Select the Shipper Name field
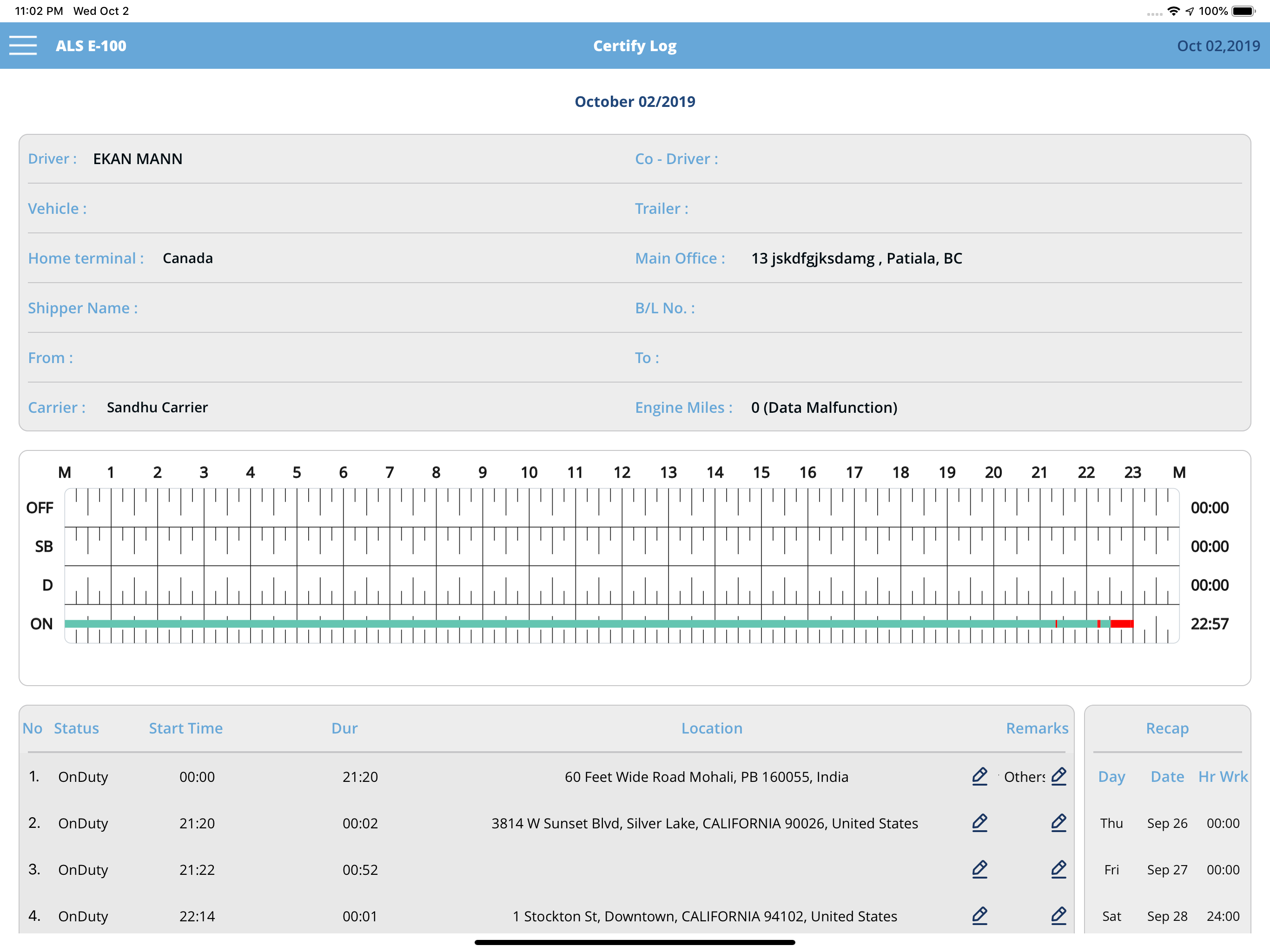 (x=331, y=308)
